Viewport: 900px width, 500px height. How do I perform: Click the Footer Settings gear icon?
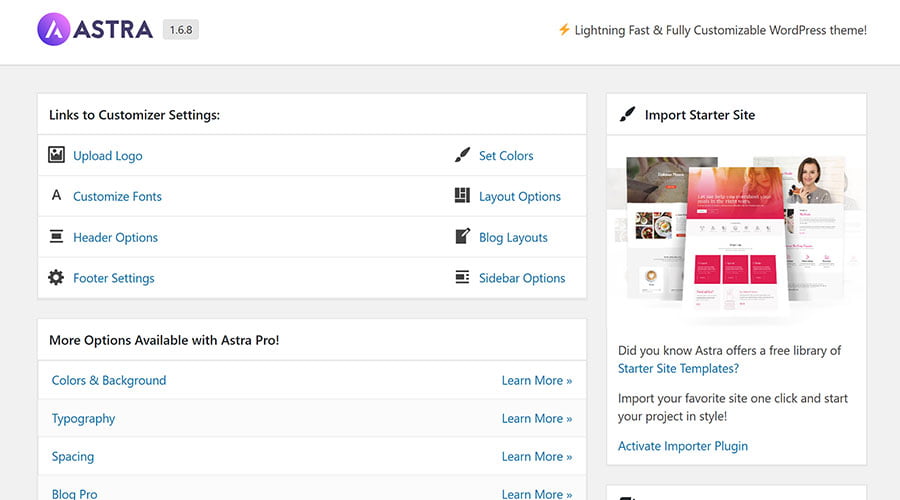tap(56, 277)
